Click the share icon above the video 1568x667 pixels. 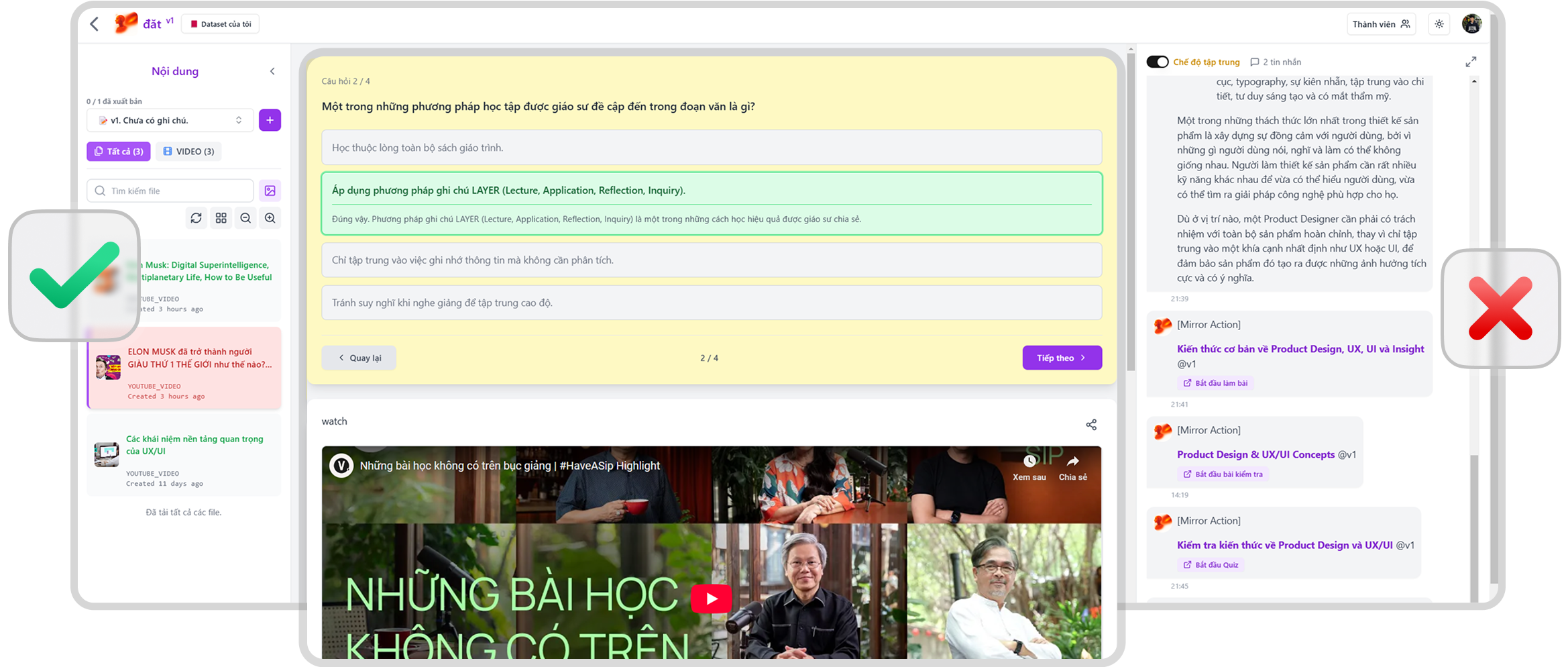1091,425
